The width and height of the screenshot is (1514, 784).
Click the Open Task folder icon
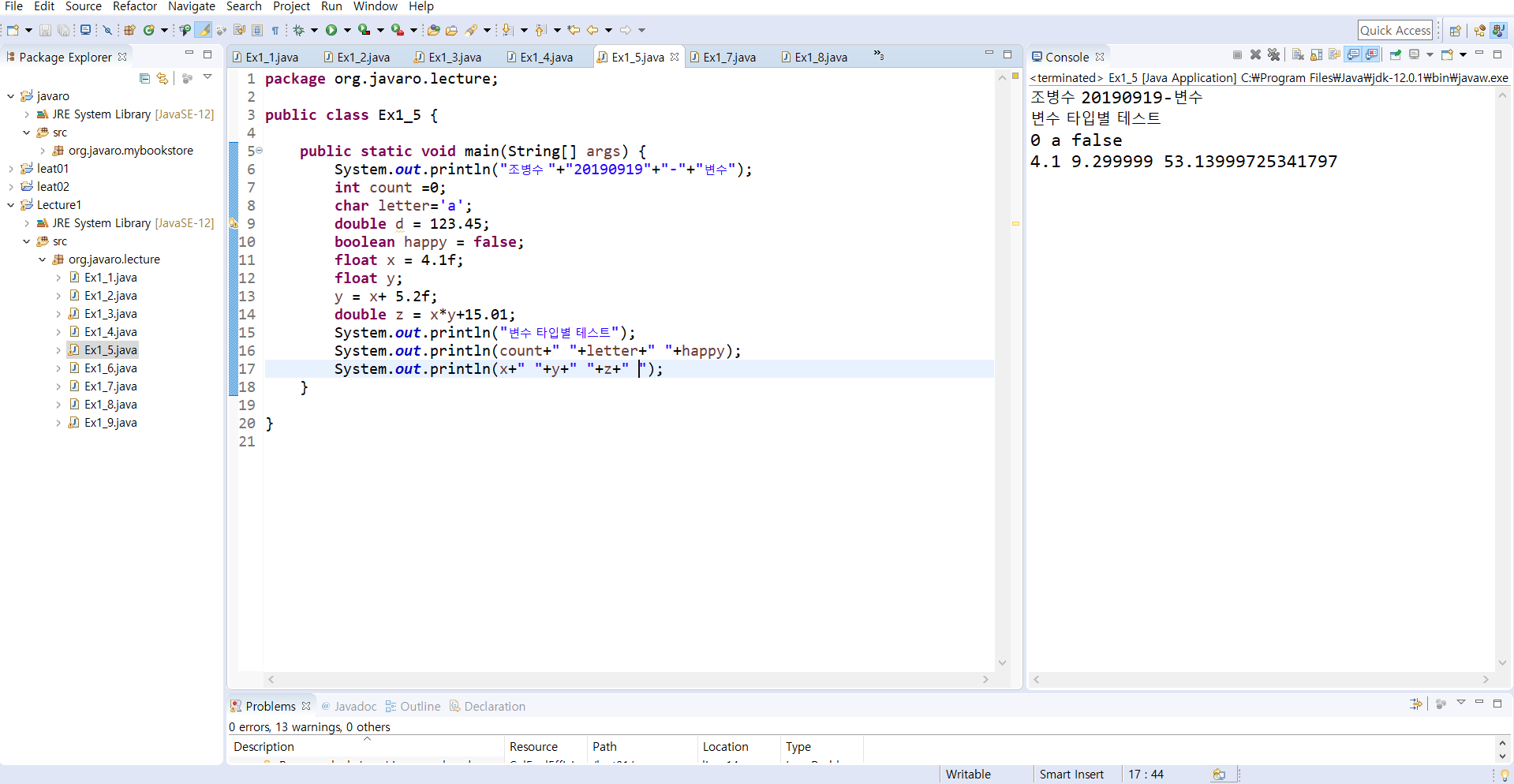tap(451, 30)
